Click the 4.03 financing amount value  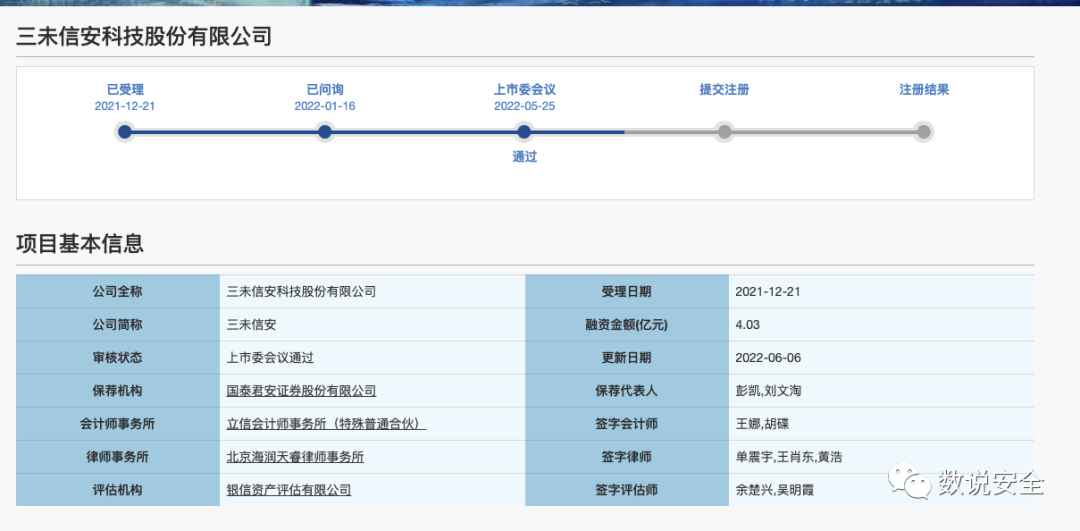point(748,324)
